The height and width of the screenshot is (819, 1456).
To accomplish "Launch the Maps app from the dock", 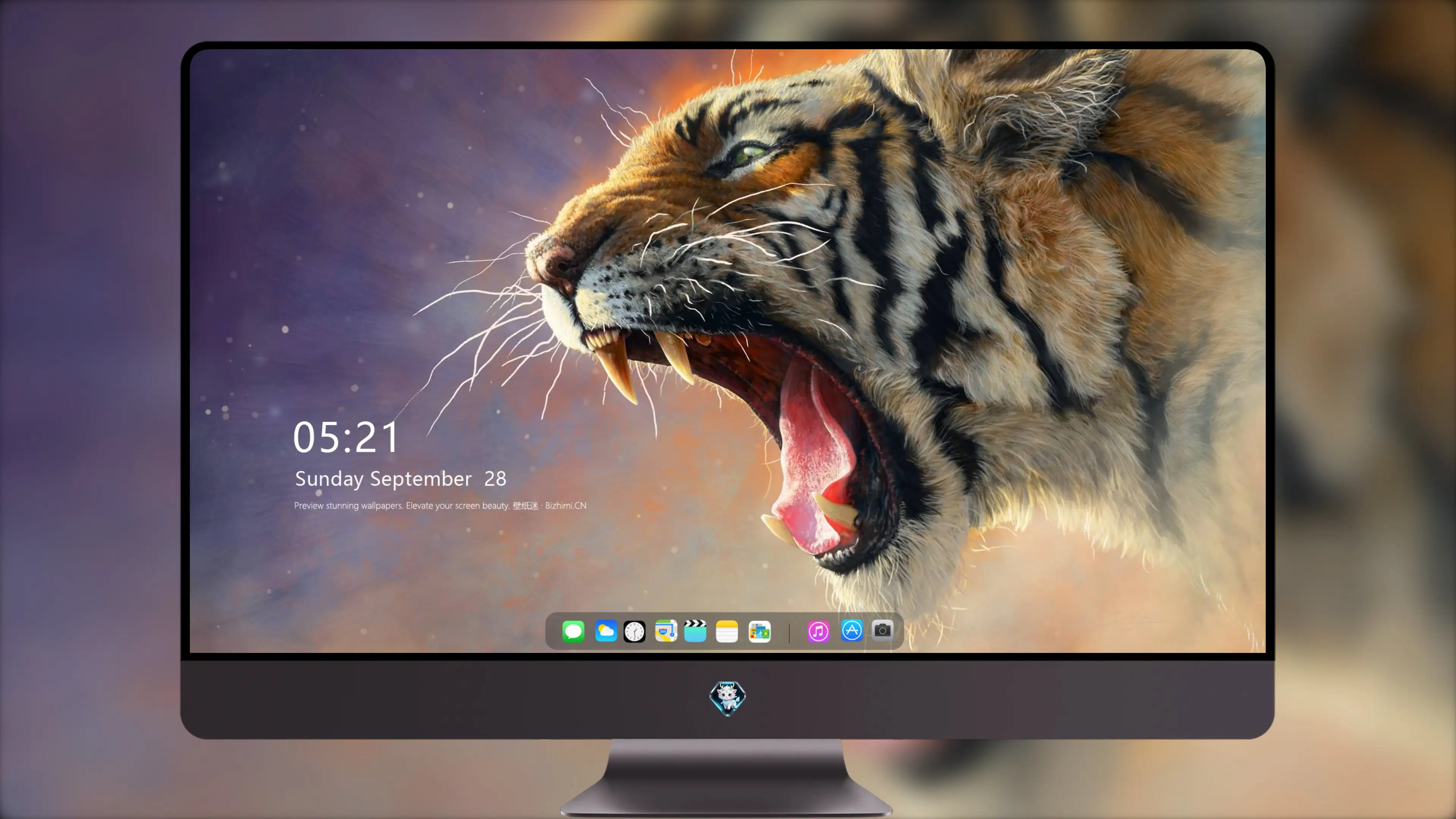I will pyautogui.click(x=666, y=631).
